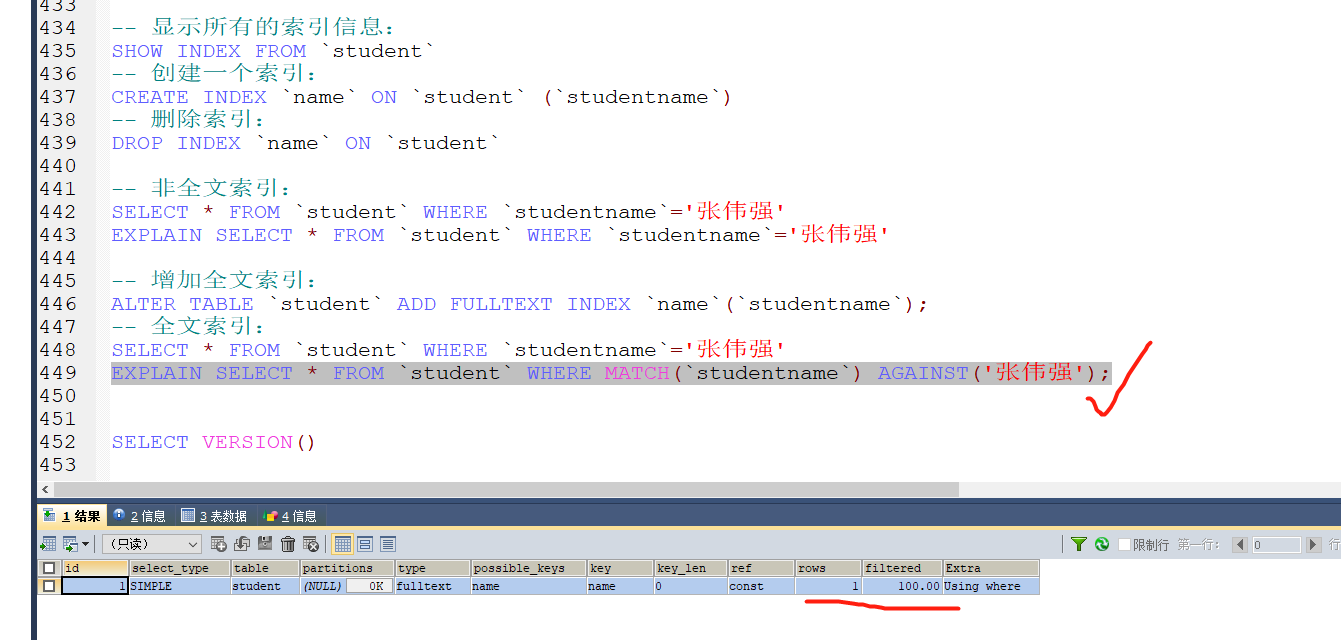Click the Extra column header

(991, 568)
